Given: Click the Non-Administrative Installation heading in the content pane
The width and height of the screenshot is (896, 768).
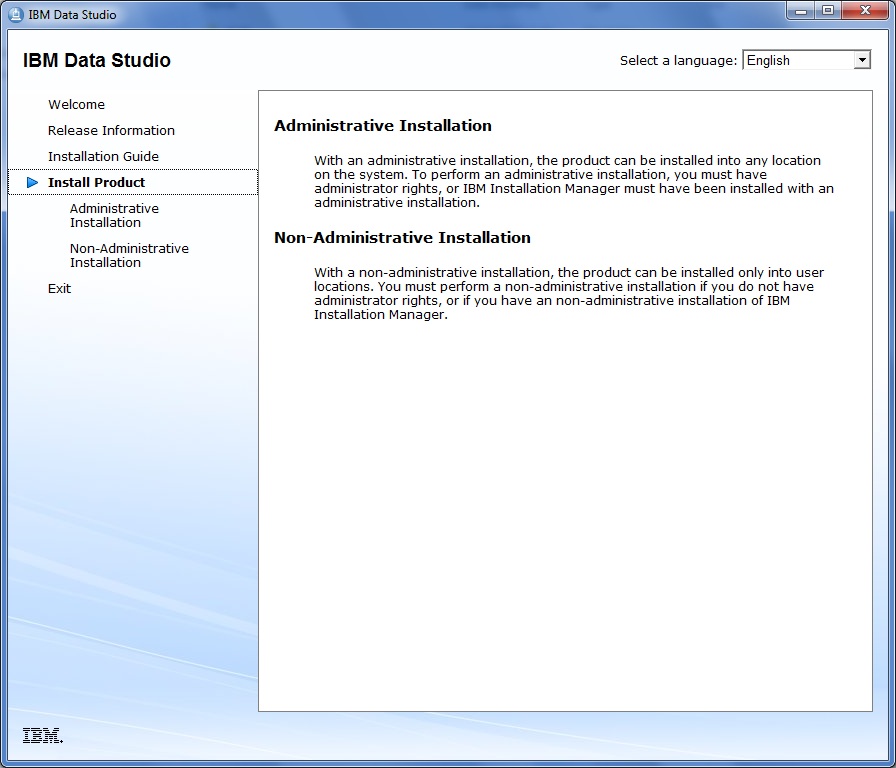Looking at the screenshot, I should point(402,238).
